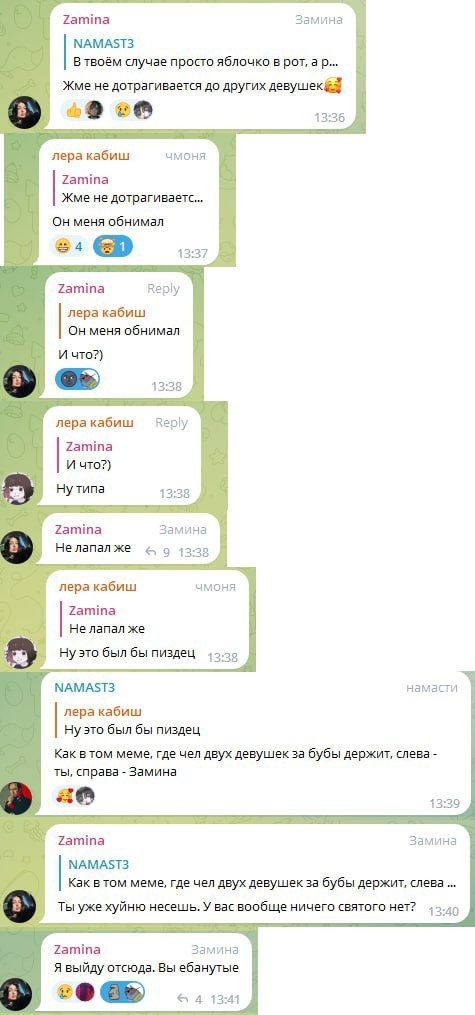Open the 4 replies thread on last message
This screenshot has height=1015, width=475.
click(x=190, y=999)
